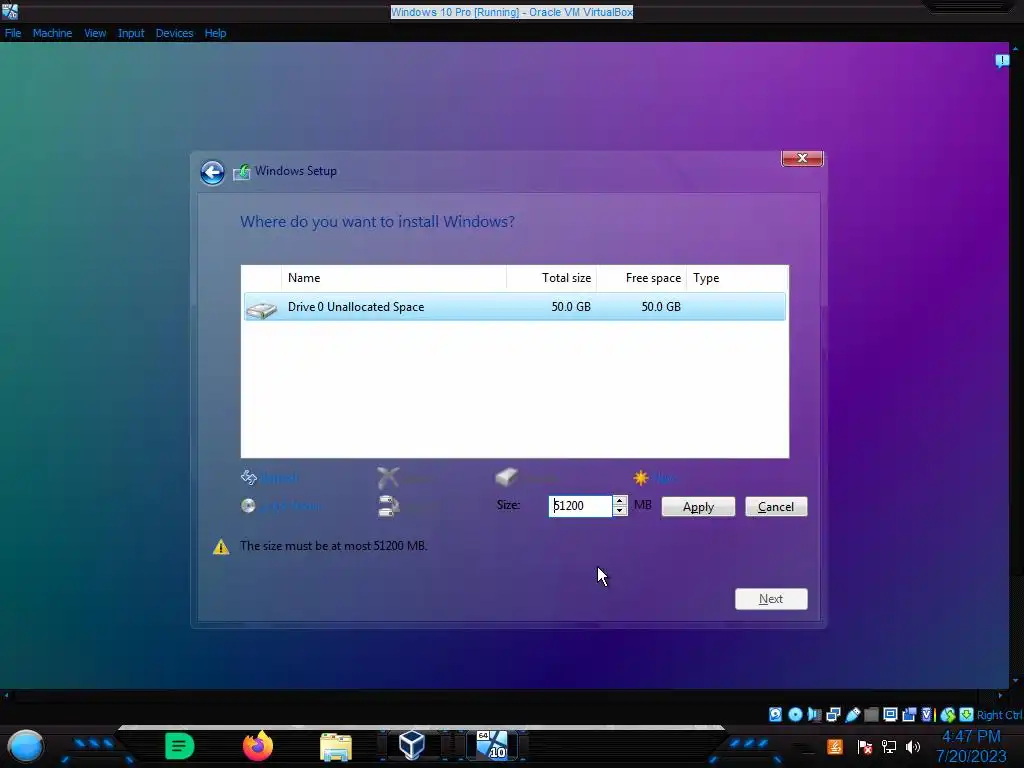The width and height of the screenshot is (1024, 768).
Task: Click the VirtualBox audio status icon
Action: pyautogui.click(x=814, y=714)
